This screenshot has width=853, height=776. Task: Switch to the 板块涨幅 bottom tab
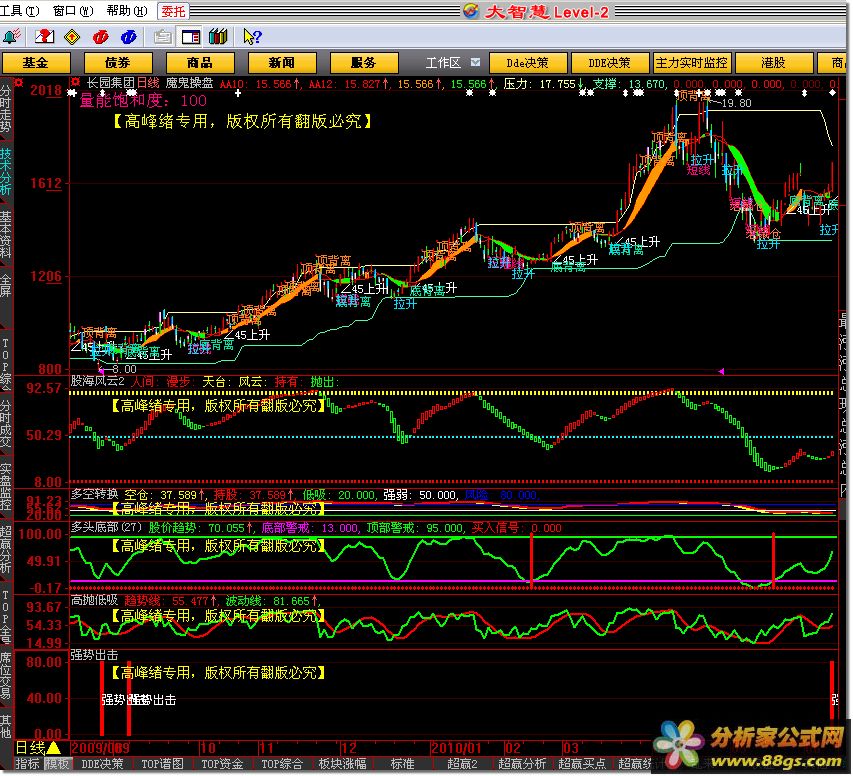tap(342, 765)
